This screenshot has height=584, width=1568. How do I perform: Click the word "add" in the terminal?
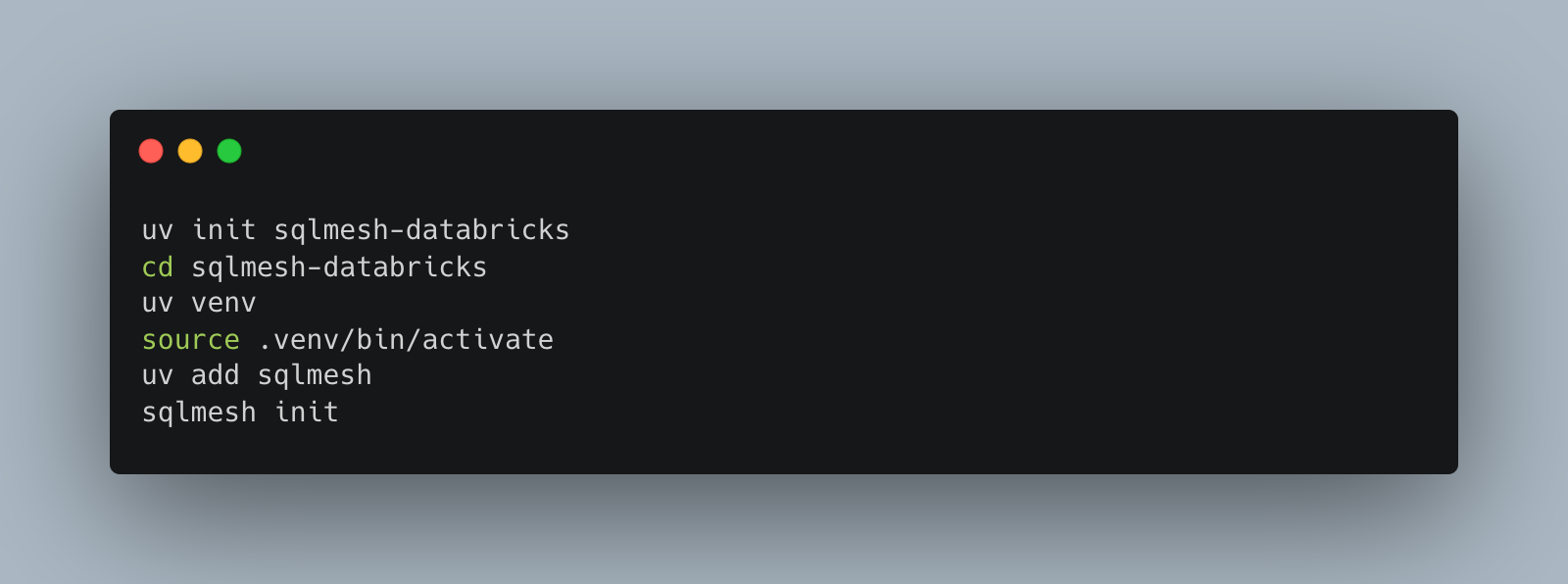click(216, 375)
